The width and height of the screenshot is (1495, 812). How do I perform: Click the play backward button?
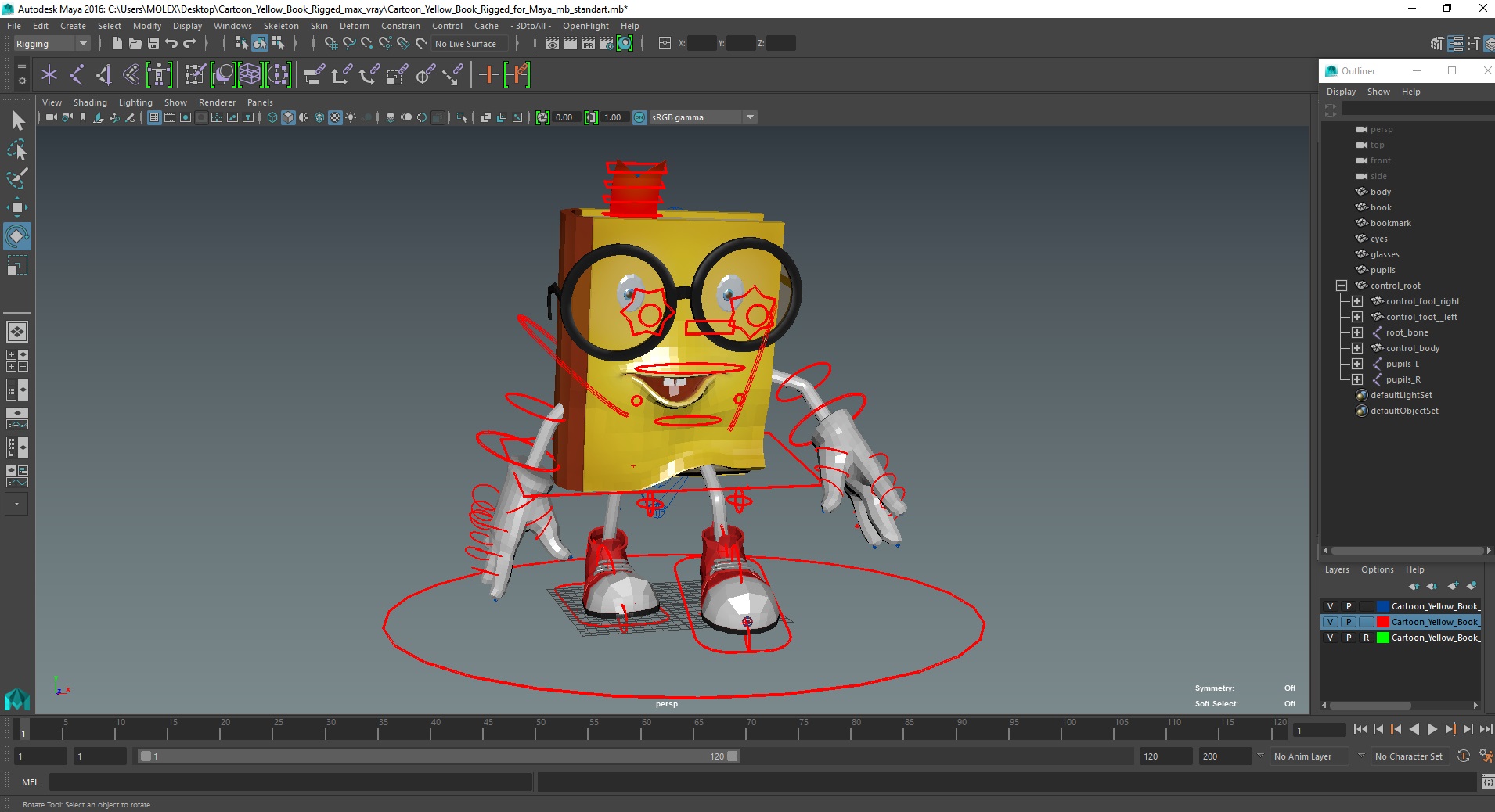click(x=1414, y=729)
